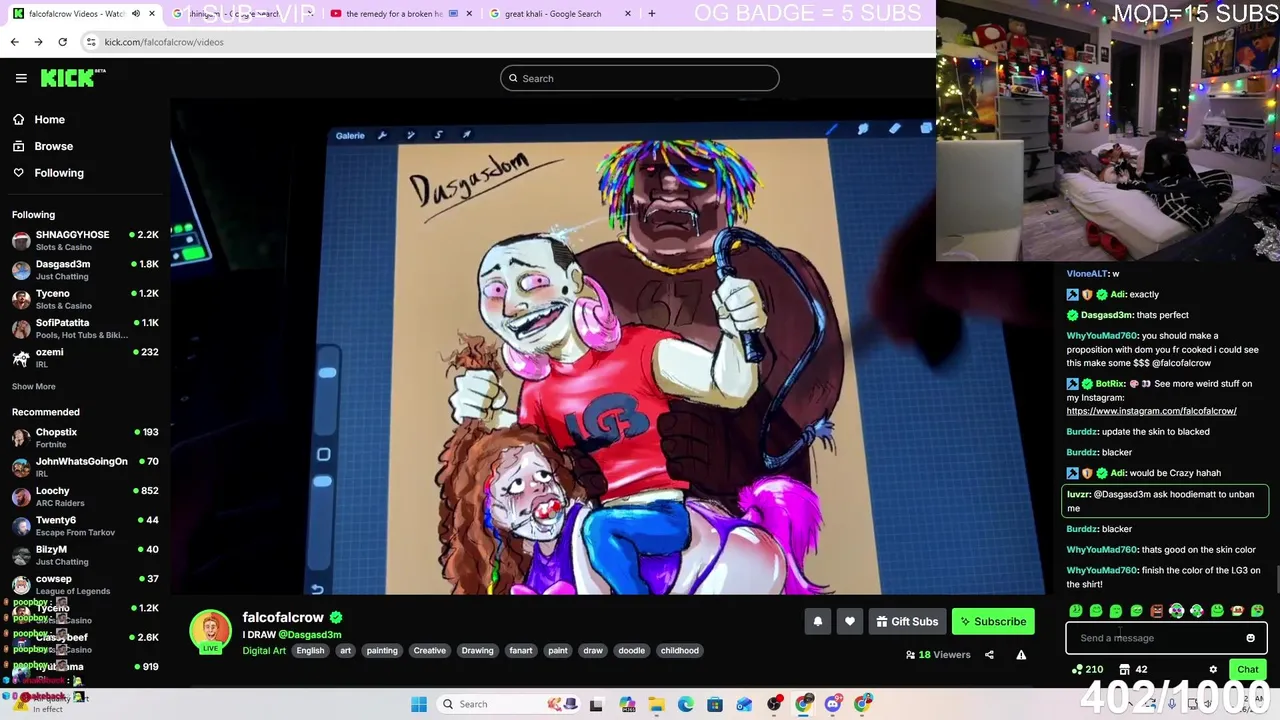Click browser forward arrow
Screen dimensions: 1280x720
pyautogui.click(x=38, y=42)
